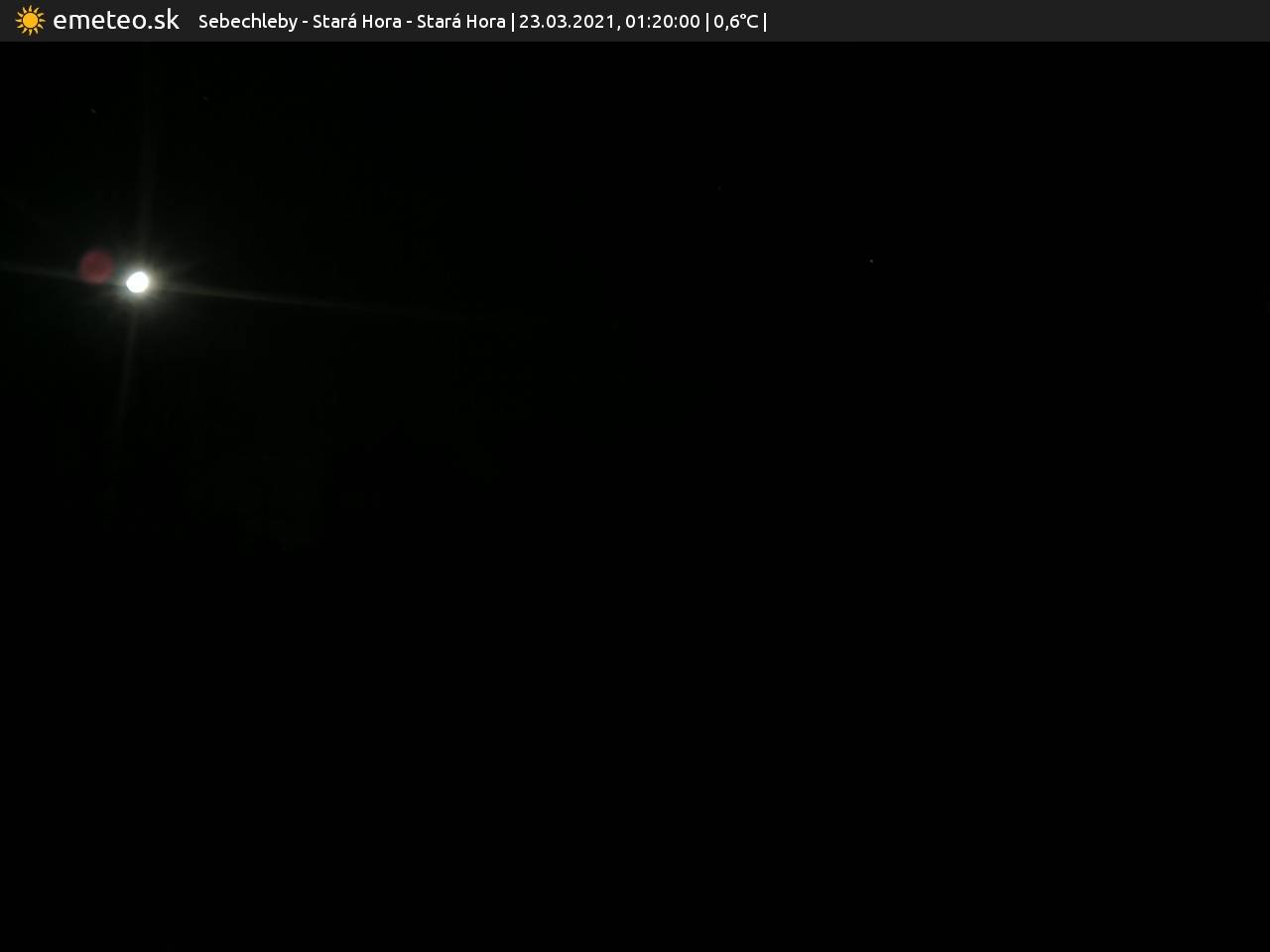Click the bright white light in image
This screenshot has width=1270, height=952.
(x=138, y=283)
